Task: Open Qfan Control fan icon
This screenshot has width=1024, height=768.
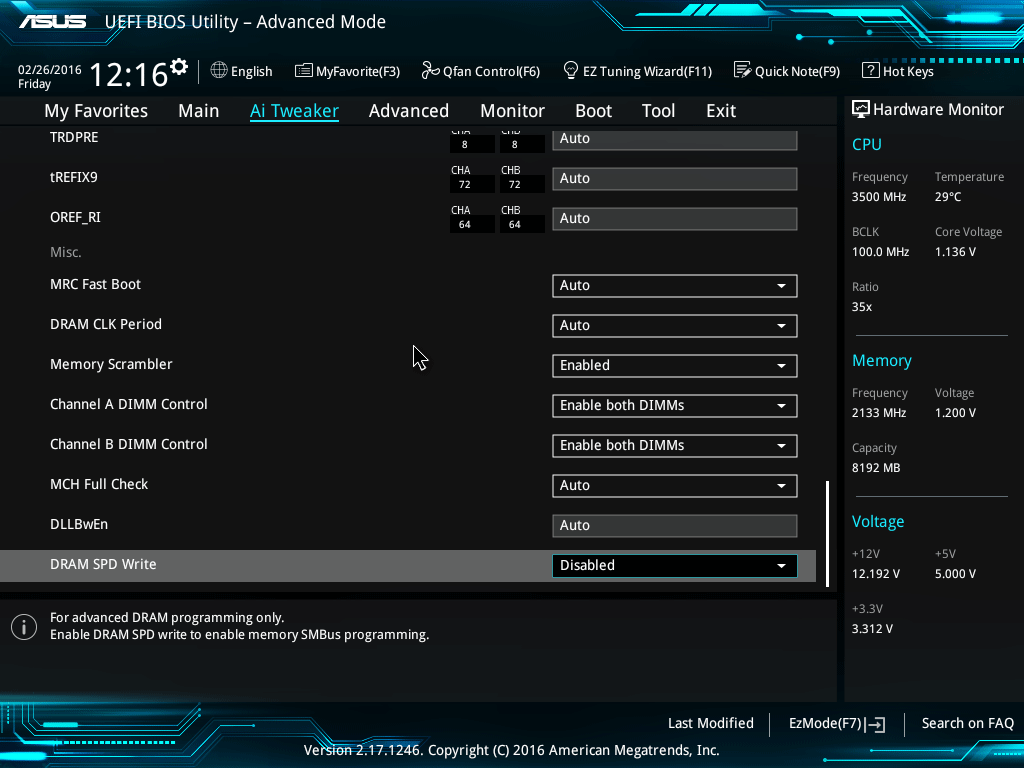Action: pyautogui.click(x=430, y=71)
